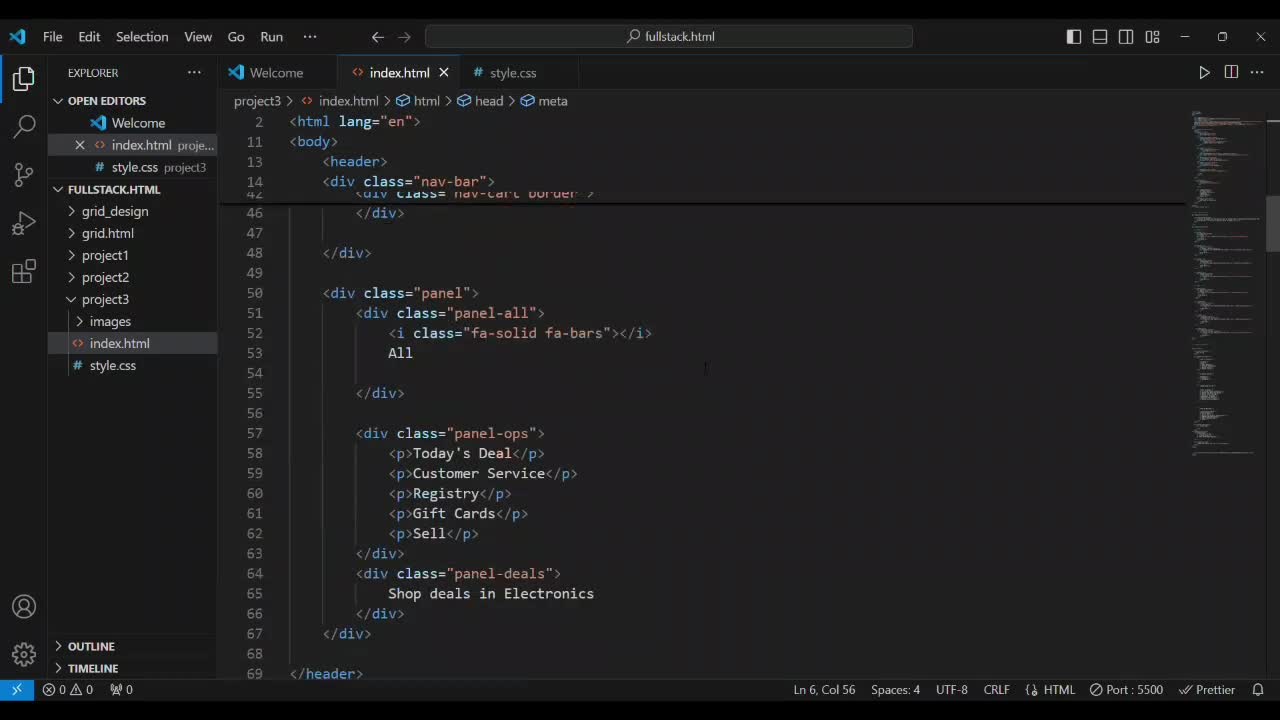1280x720 pixels.
Task: Go back using the navigation arrow
Action: (378, 37)
